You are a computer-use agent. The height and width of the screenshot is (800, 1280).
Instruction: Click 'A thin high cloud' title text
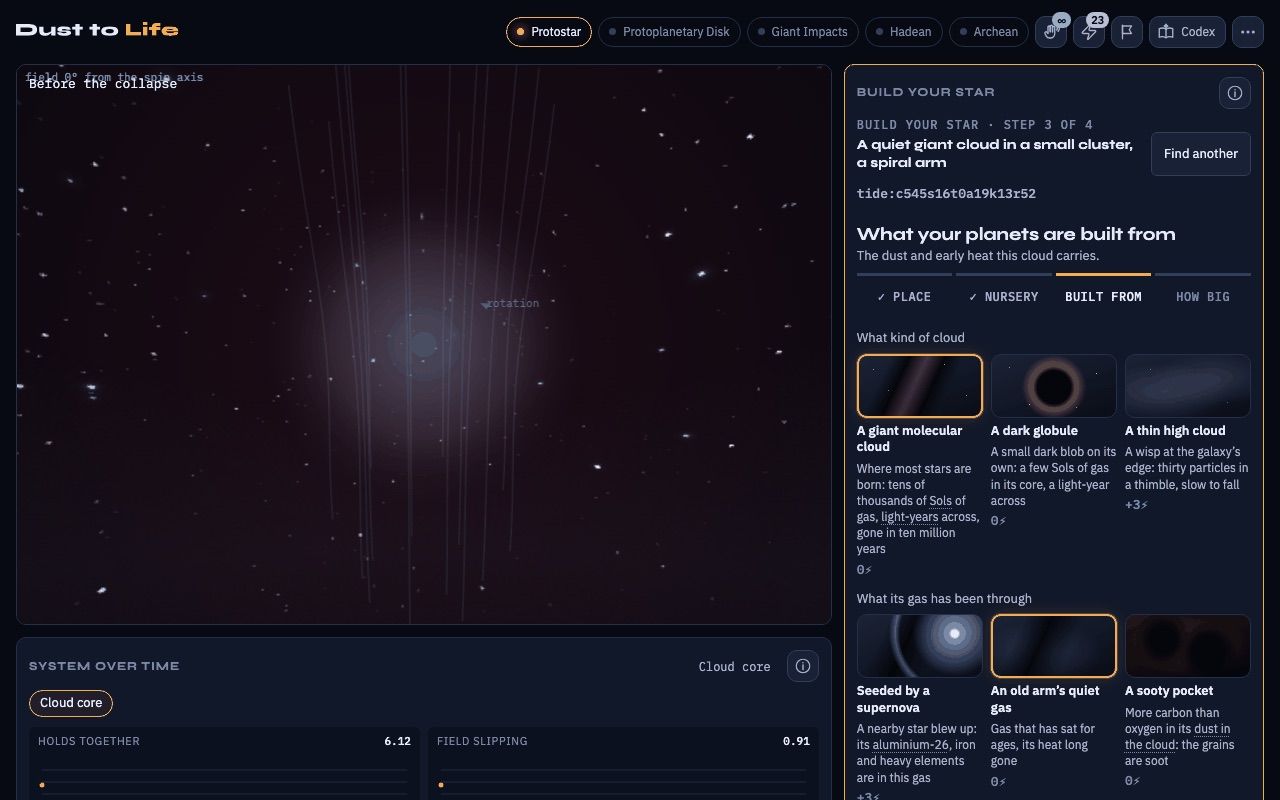(x=1175, y=431)
